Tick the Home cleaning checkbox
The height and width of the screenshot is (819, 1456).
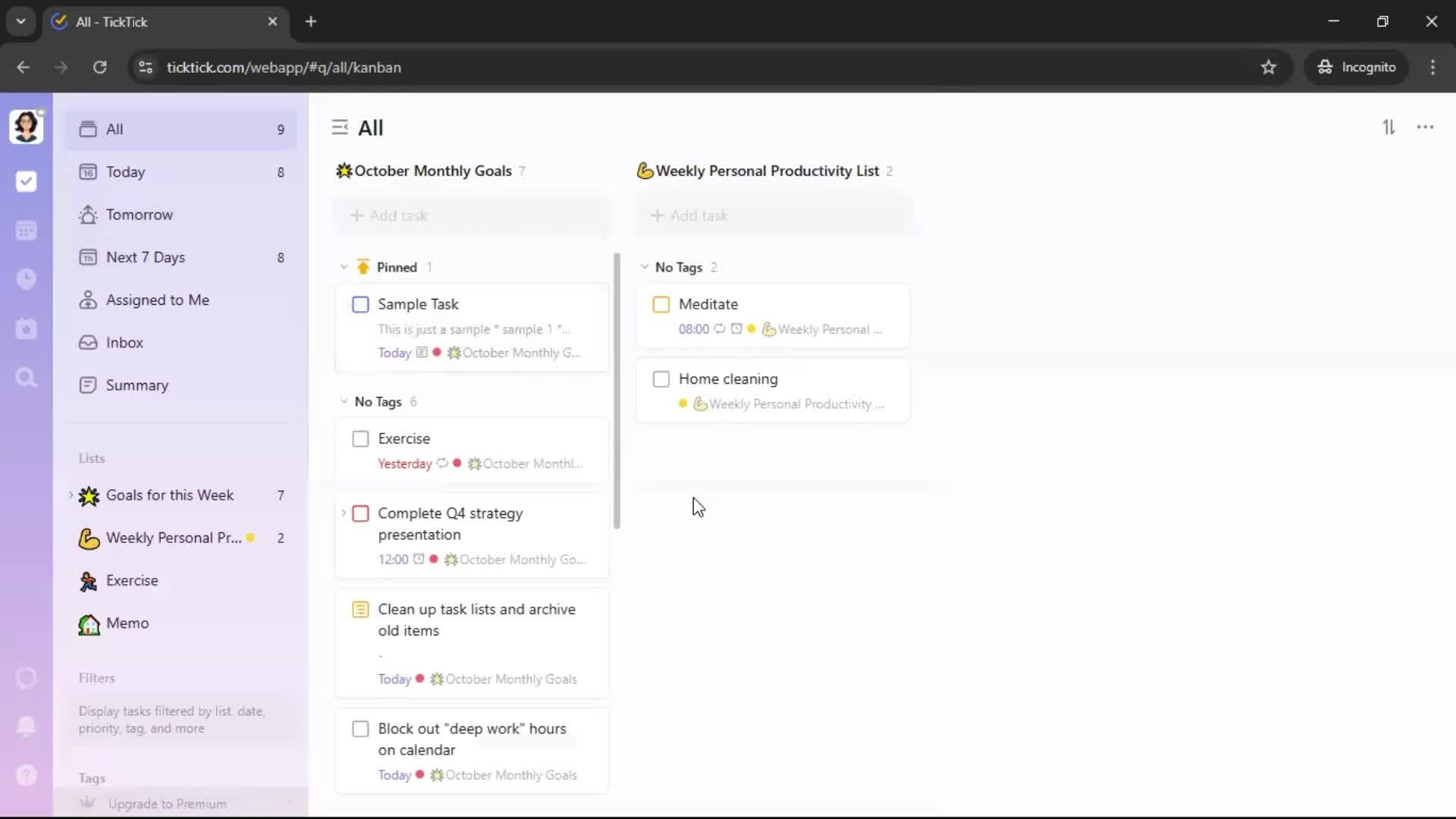661,379
